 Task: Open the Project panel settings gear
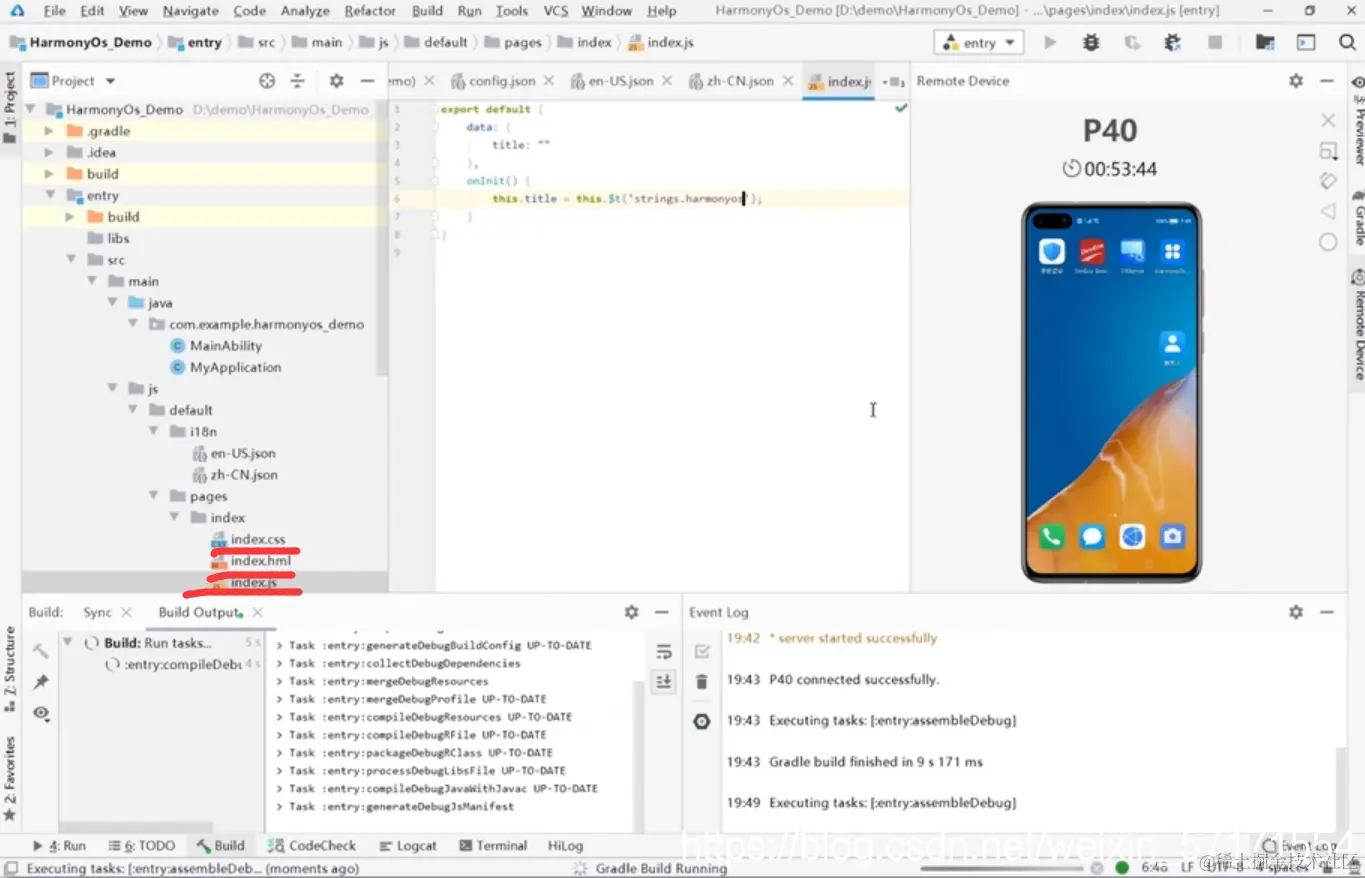tap(336, 81)
